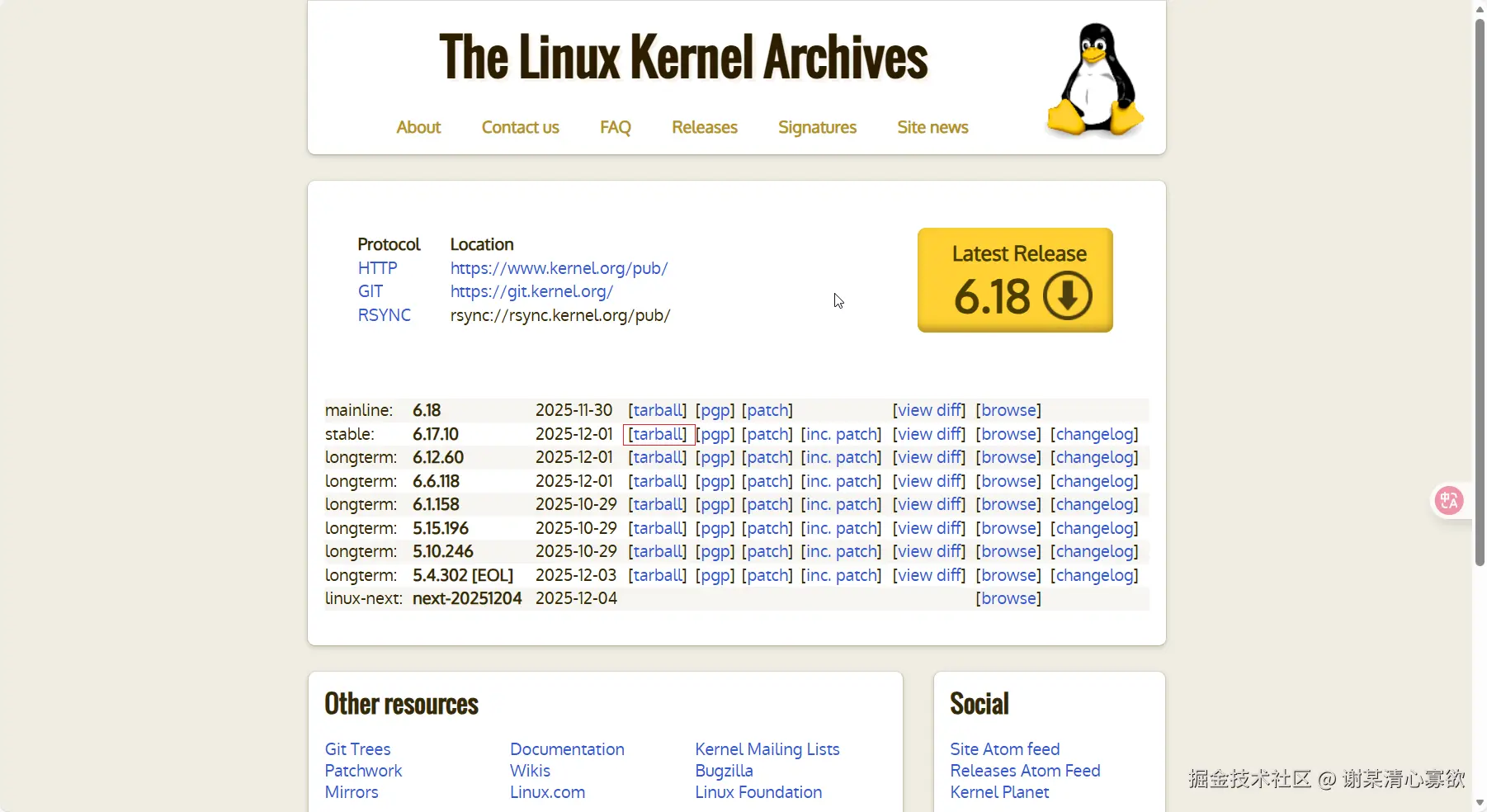Click the scrollbar down arrow
This screenshot has height=812, width=1487.
coord(1480,802)
